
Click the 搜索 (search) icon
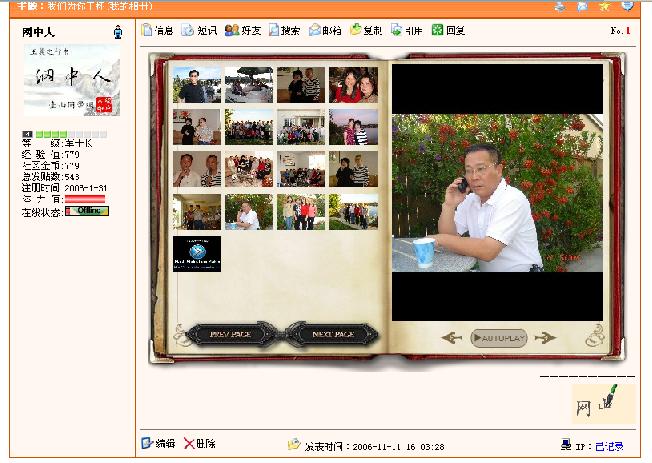coord(284,30)
